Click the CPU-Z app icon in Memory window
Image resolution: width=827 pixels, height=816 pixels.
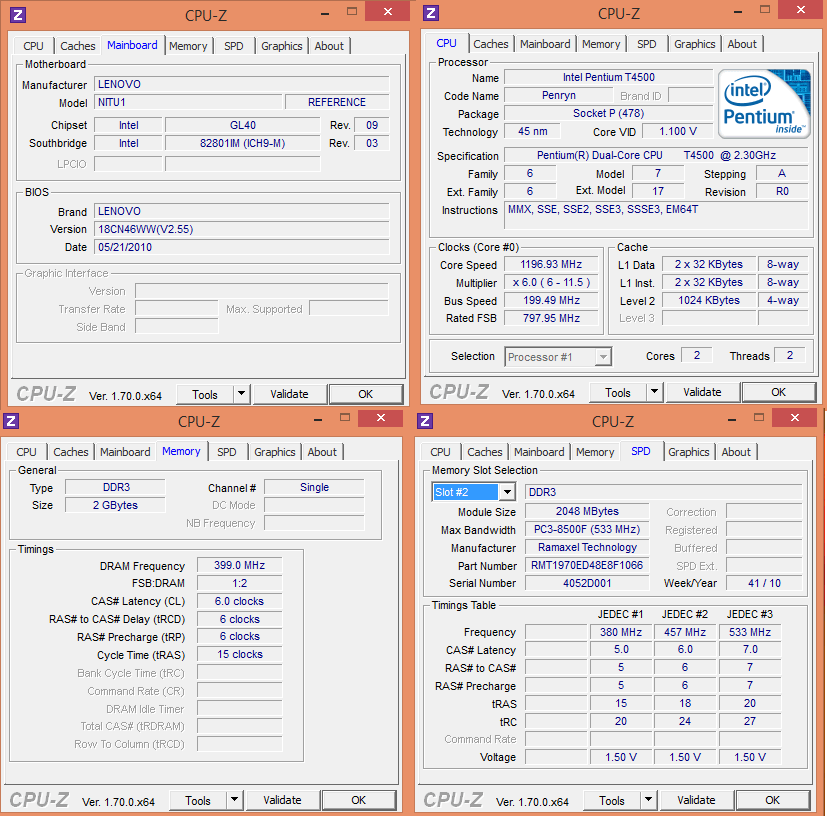[11, 420]
